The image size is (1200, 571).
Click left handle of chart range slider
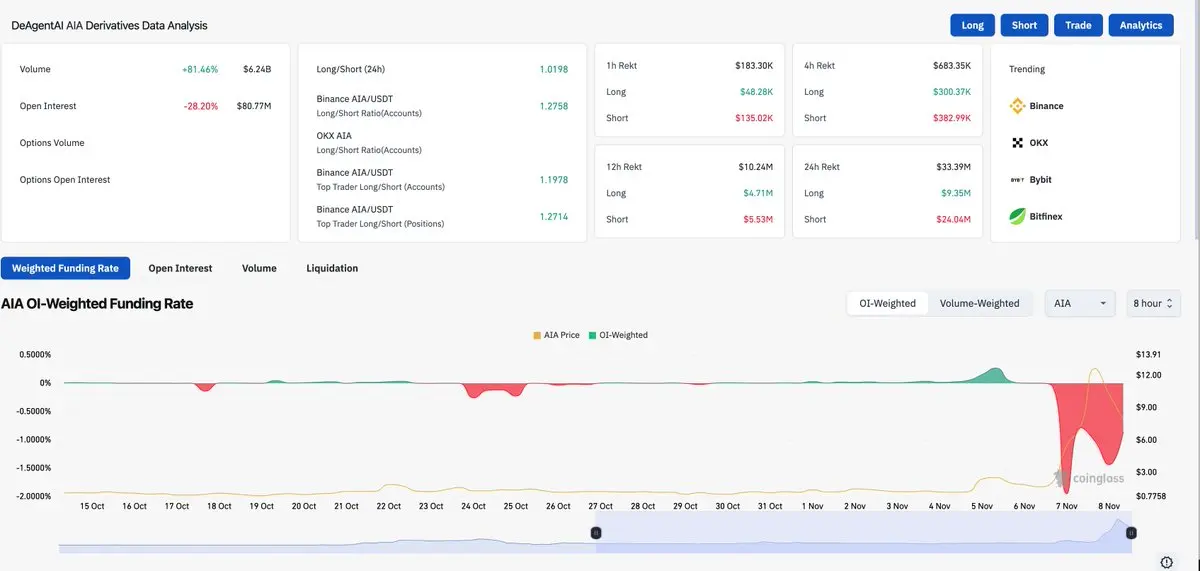(x=596, y=534)
